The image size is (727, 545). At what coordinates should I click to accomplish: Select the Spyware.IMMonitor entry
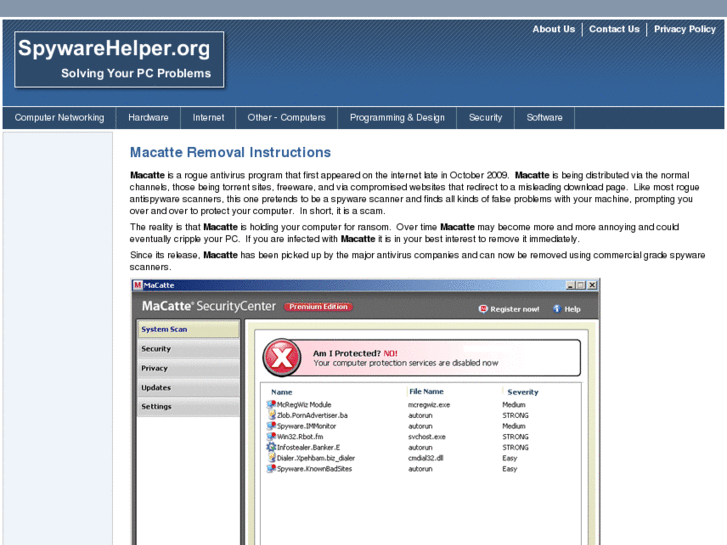[306, 426]
